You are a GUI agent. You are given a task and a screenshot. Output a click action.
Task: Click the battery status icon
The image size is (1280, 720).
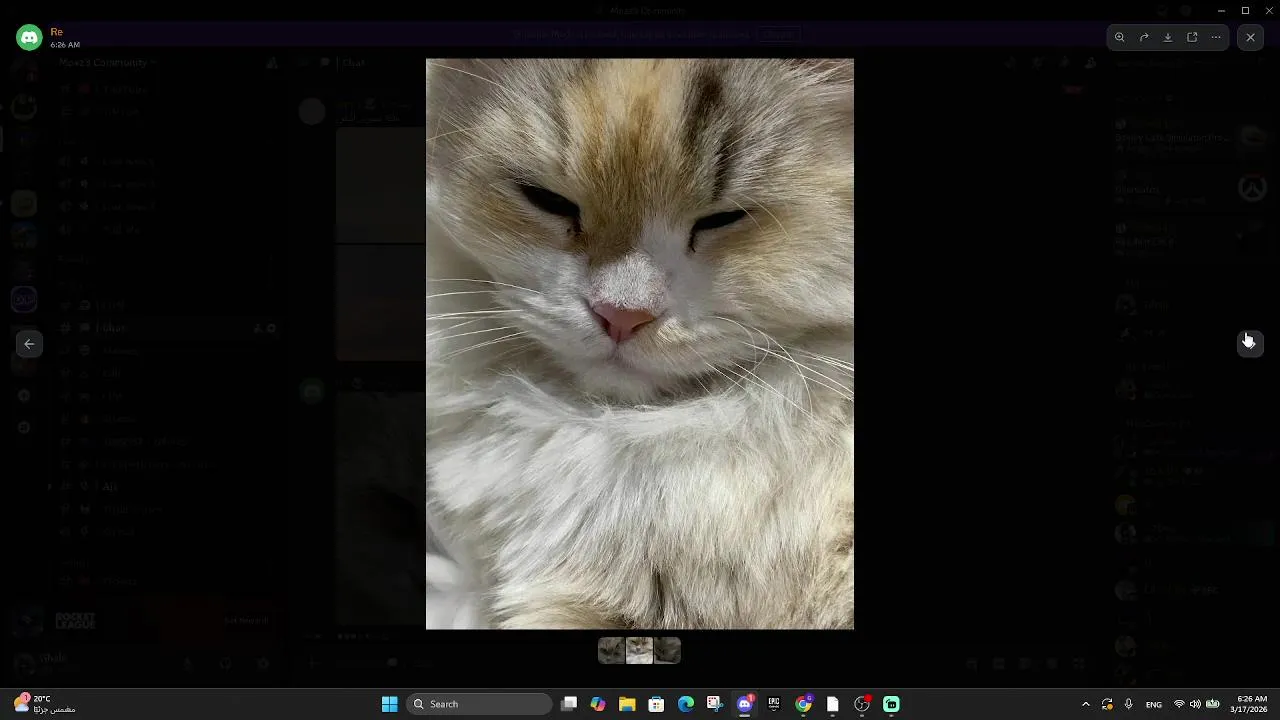coord(1213,704)
